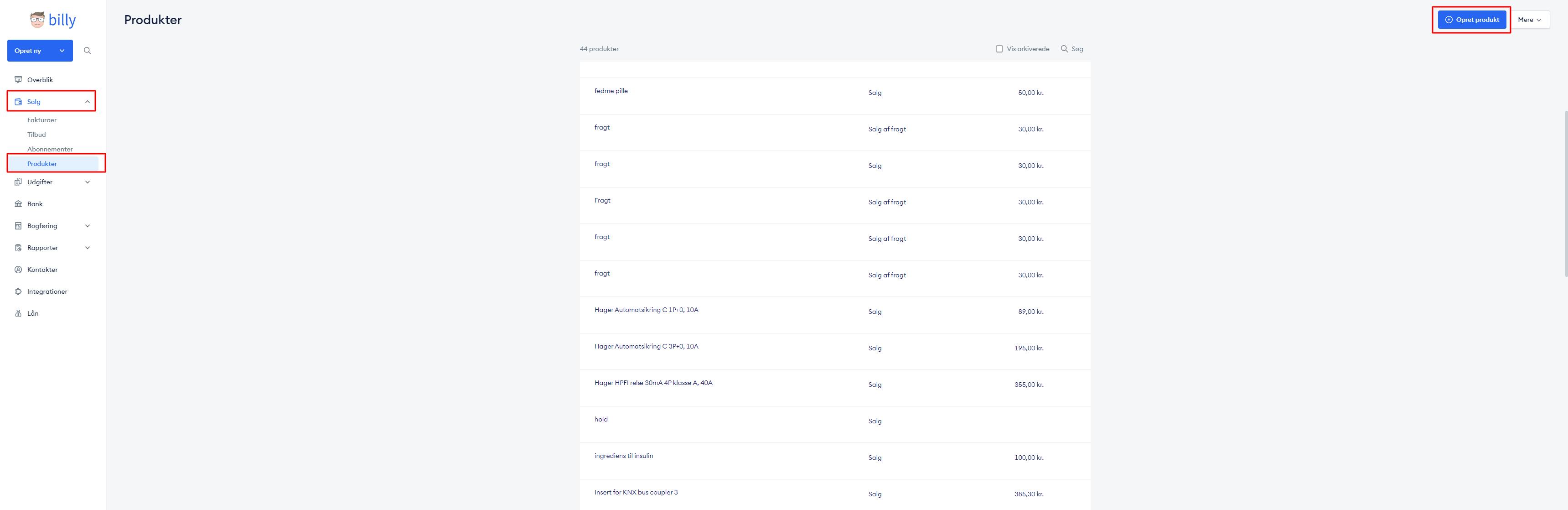The image size is (1568, 510).
Task: Click the Bogføring ledger icon
Action: pyautogui.click(x=18, y=226)
